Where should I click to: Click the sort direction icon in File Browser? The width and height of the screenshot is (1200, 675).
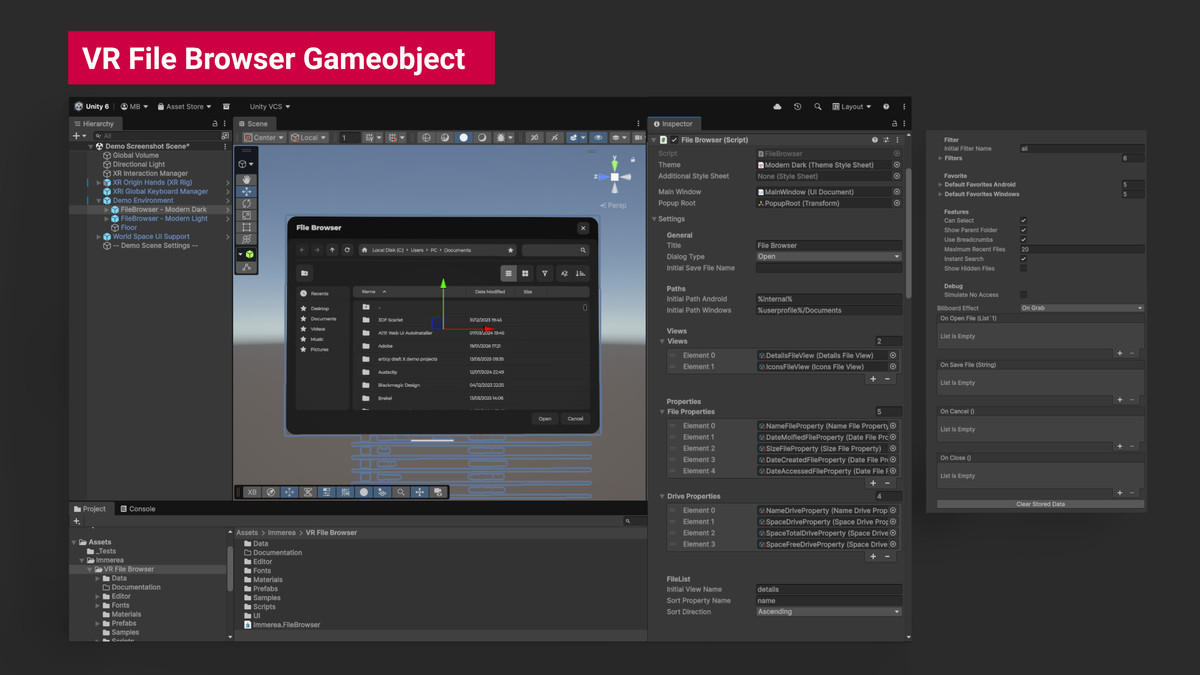click(580, 273)
